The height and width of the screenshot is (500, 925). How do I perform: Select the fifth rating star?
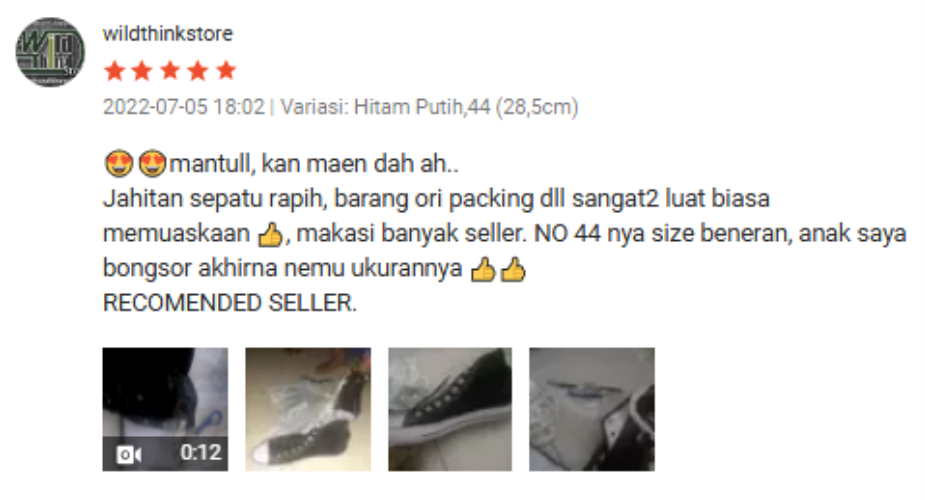click(226, 71)
